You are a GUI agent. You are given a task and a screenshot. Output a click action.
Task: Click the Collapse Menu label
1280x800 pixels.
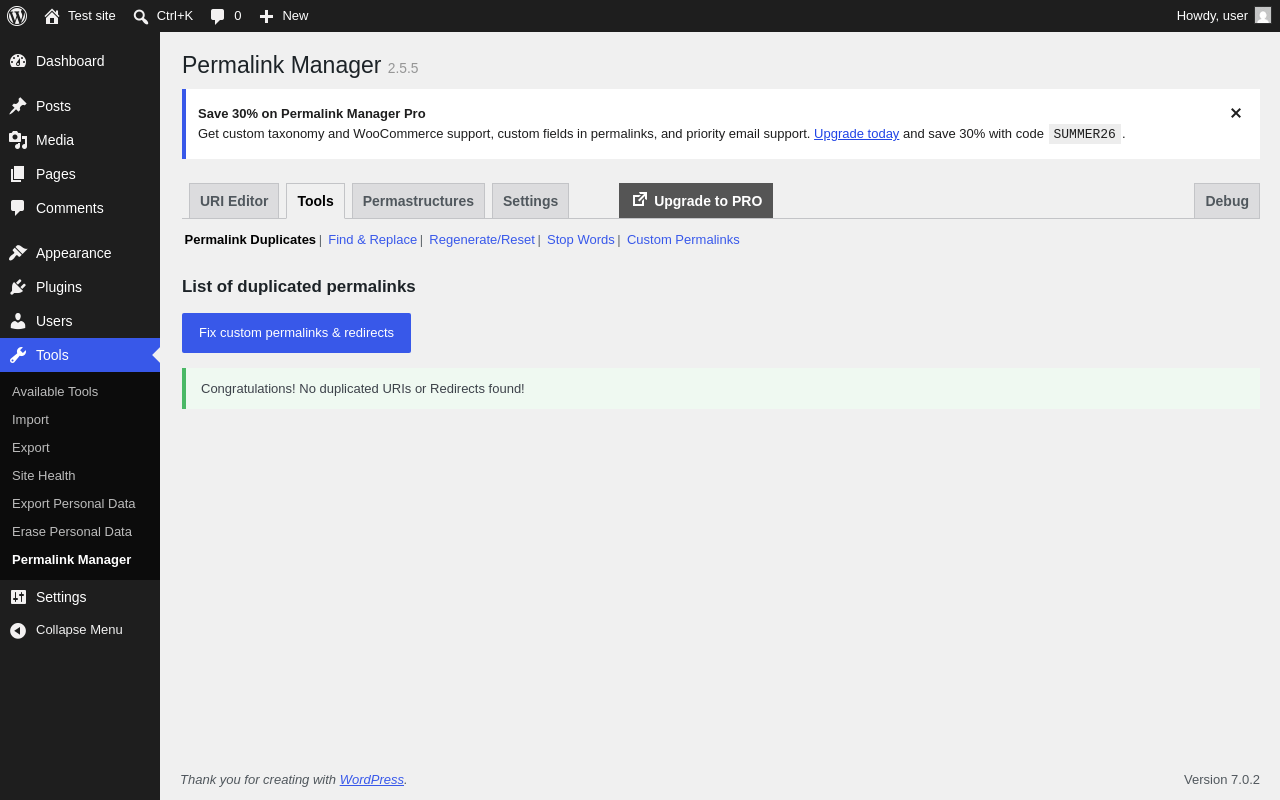click(x=79, y=630)
